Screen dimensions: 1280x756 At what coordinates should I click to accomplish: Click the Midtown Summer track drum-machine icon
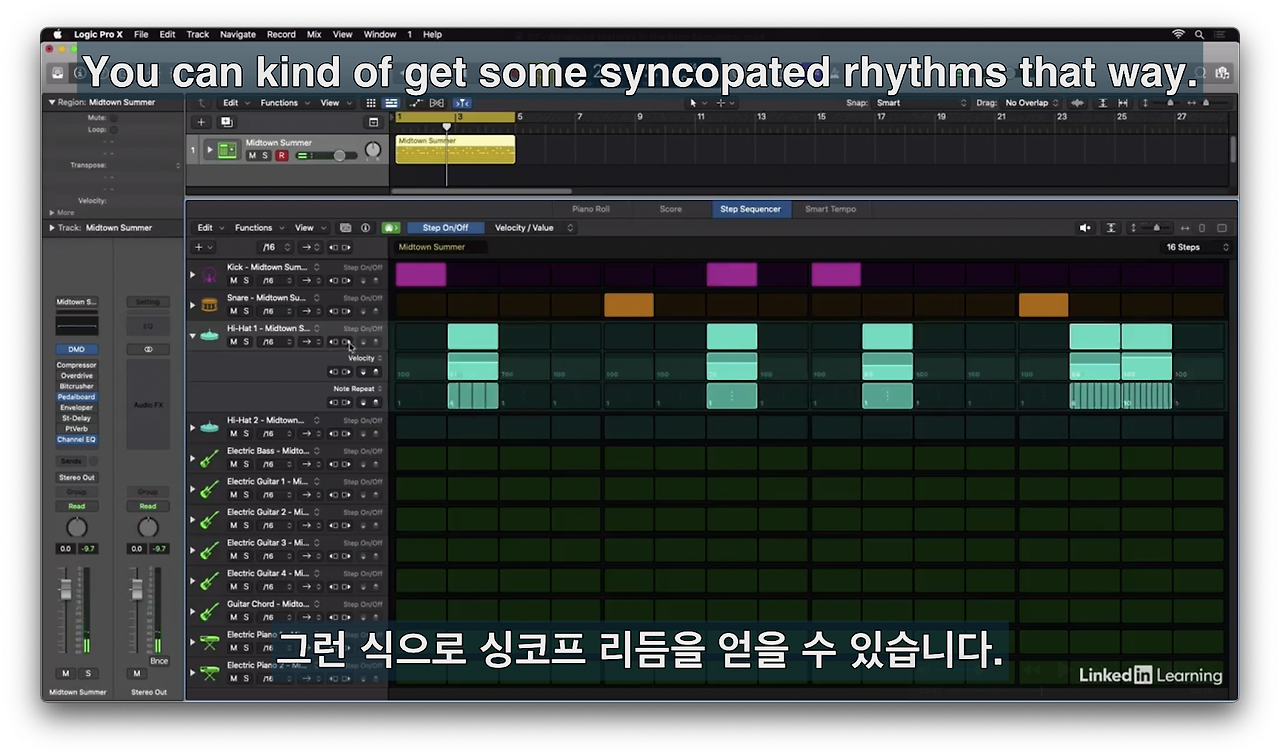pyautogui.click(x=227, y=150)
